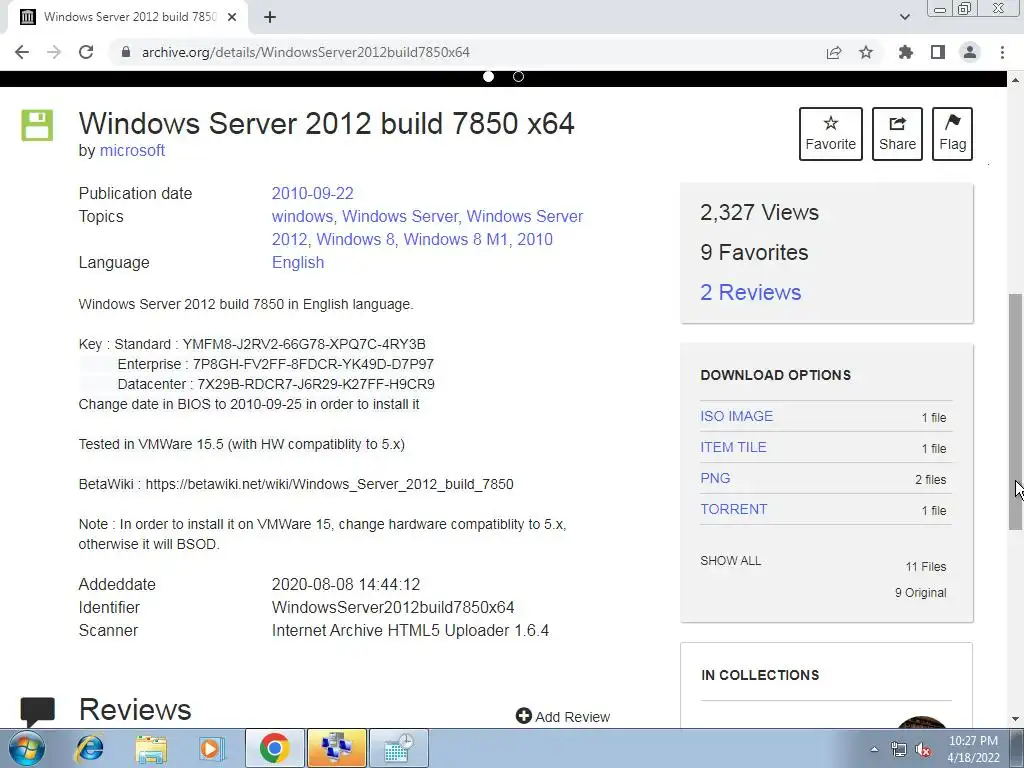1024x768 pixels.
Task: Open the Chrome three-dot menu
Action: [1002, 52]
